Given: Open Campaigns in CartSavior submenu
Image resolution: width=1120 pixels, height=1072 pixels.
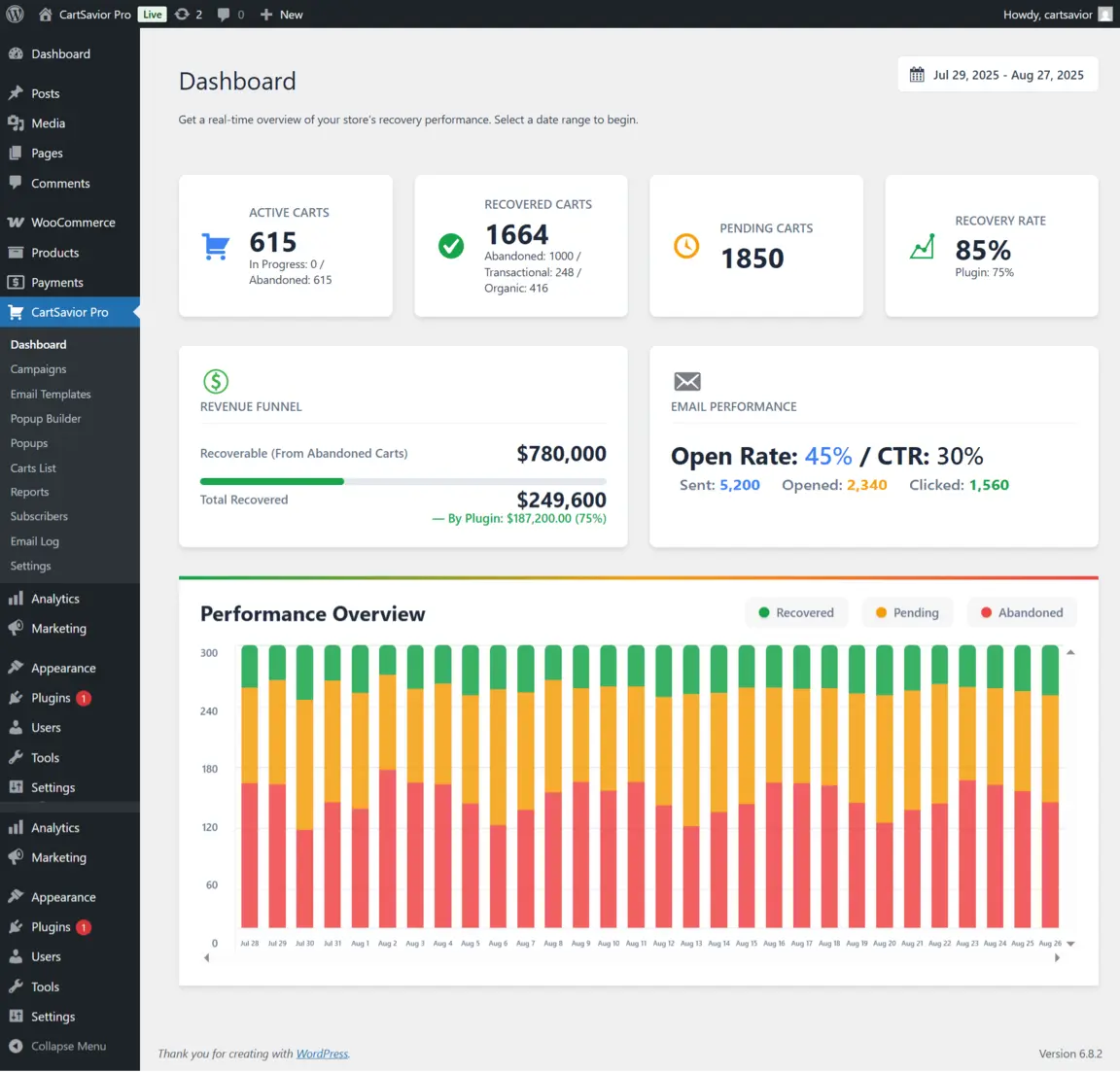Looking at the screenshot, I should click(x=39, y=369).
